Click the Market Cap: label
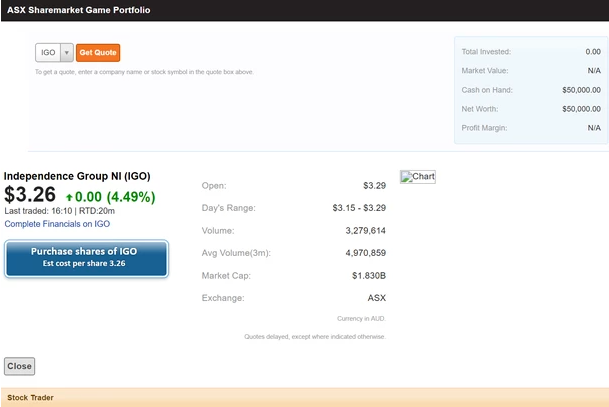The image size is (609, 407). (226, 276)
